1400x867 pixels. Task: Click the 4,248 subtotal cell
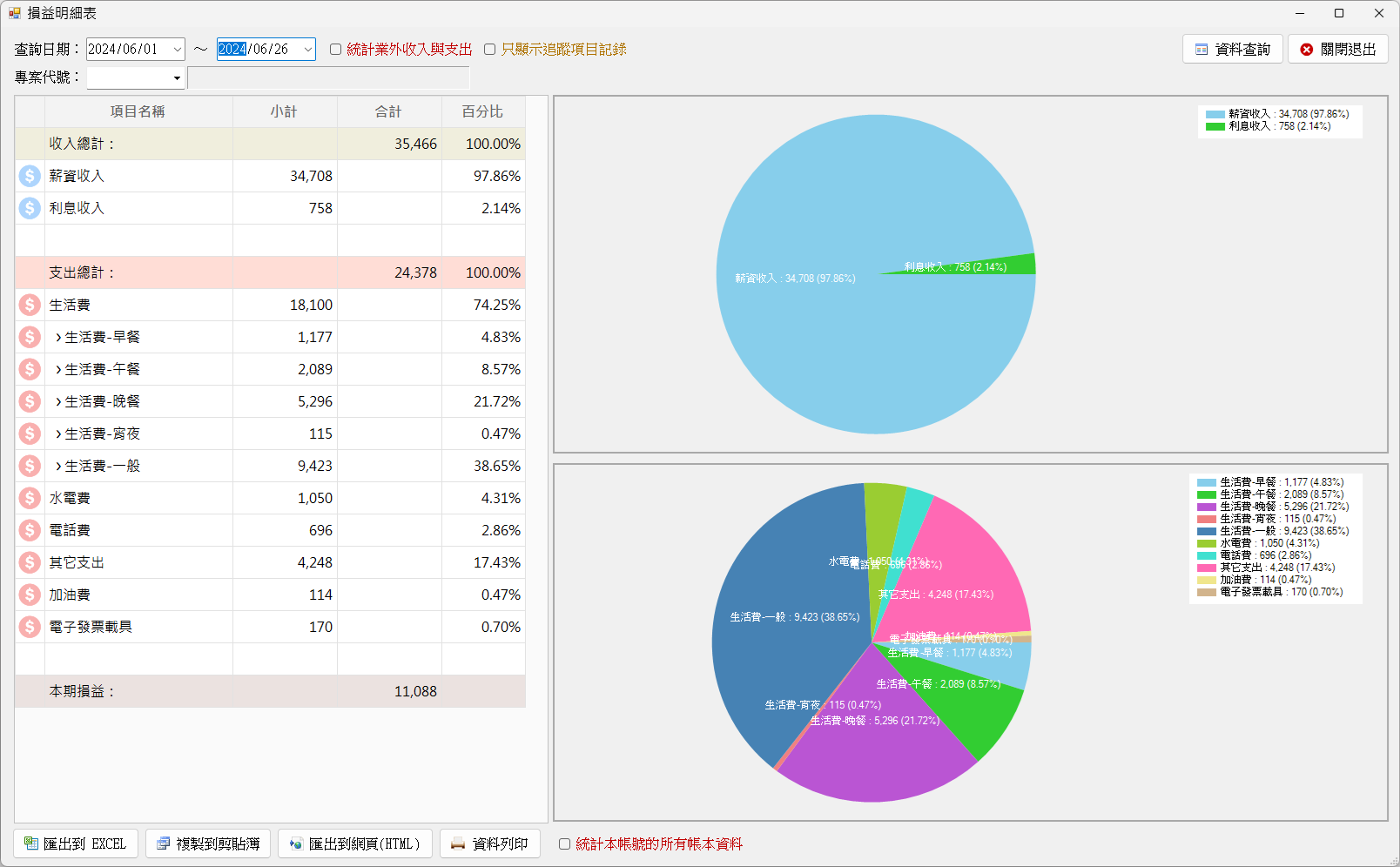coord(285,562)
